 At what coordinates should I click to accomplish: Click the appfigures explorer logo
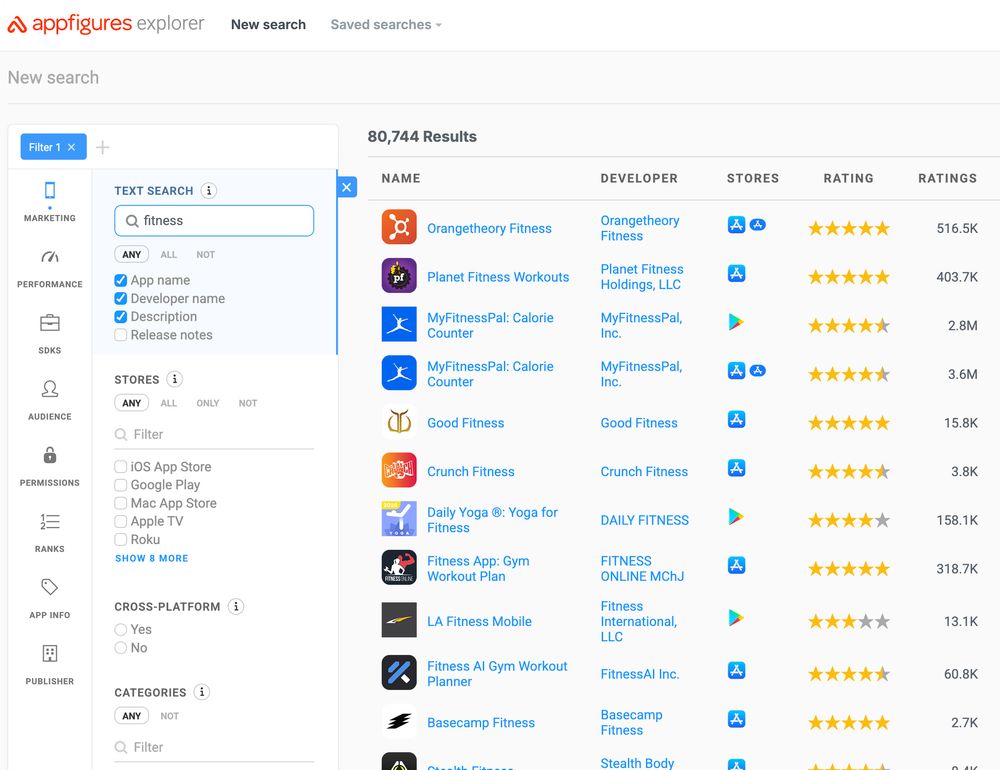(106, 24)
